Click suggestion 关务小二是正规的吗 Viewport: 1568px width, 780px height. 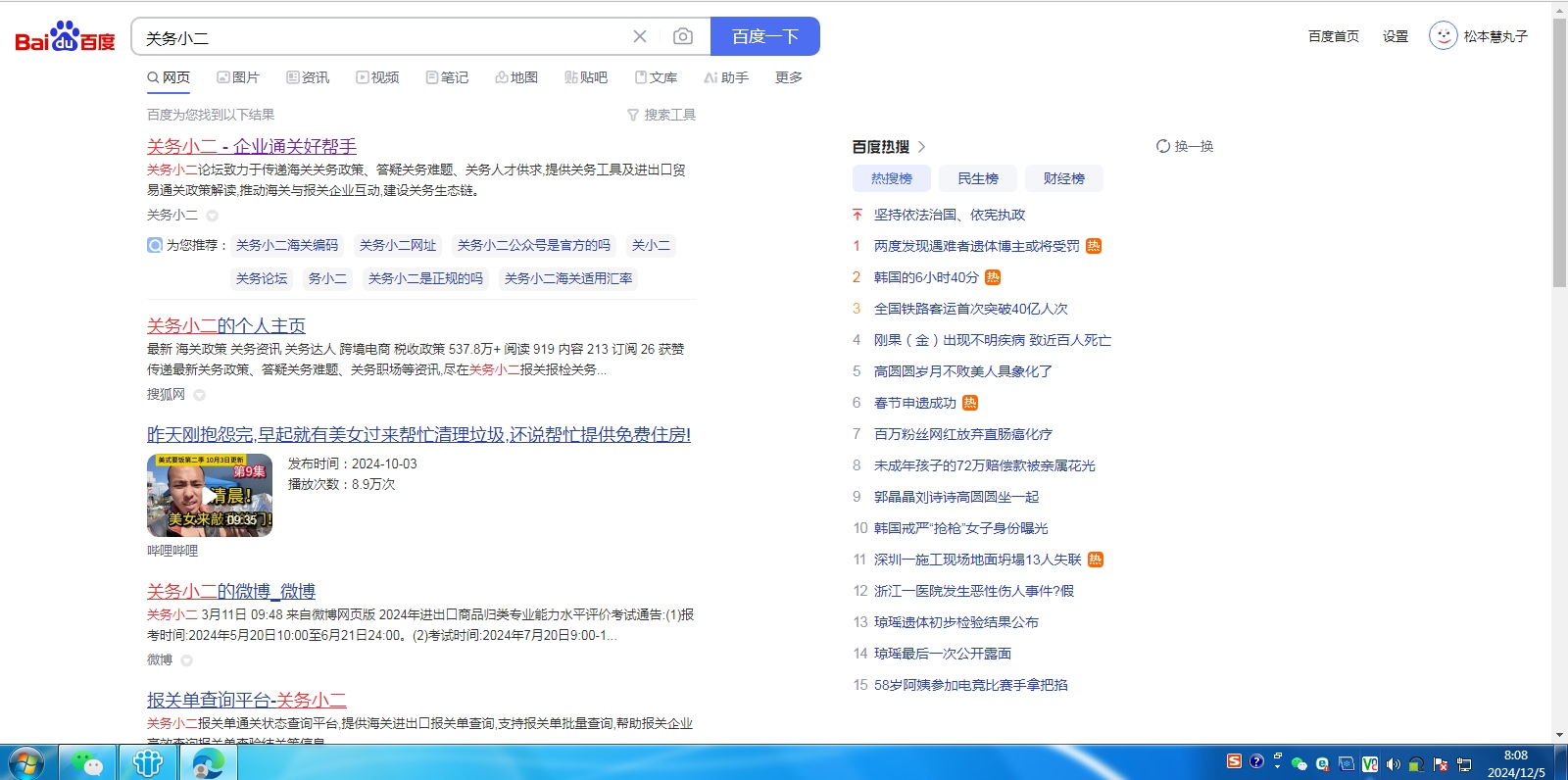(426, 278)
